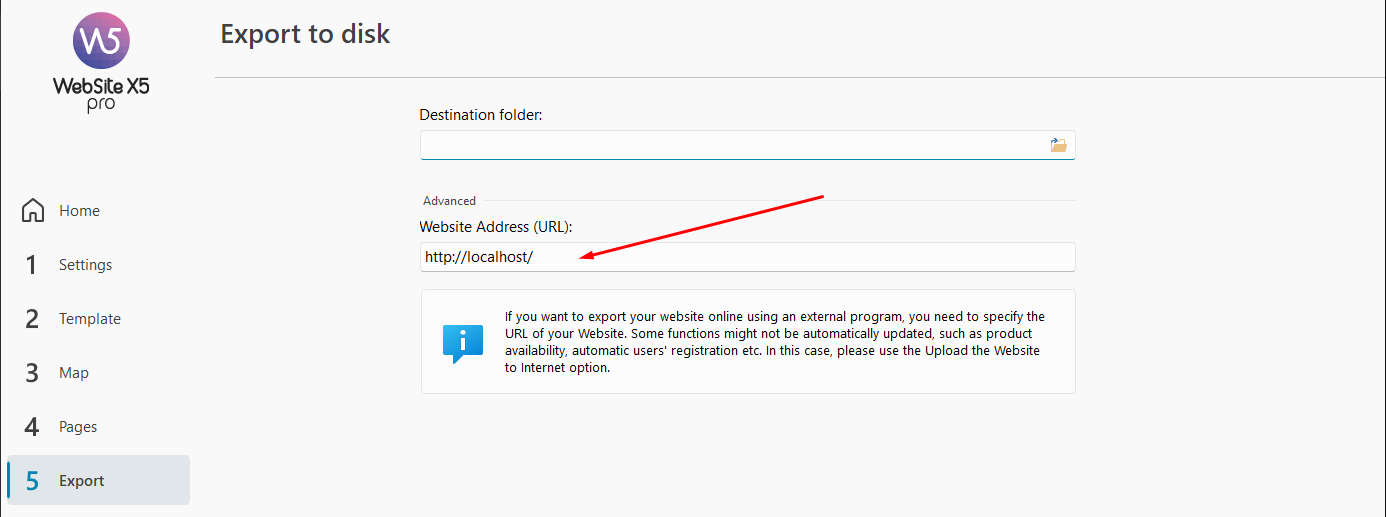
Task: Select step number 2 beside Template
Action: click(32, 319)
